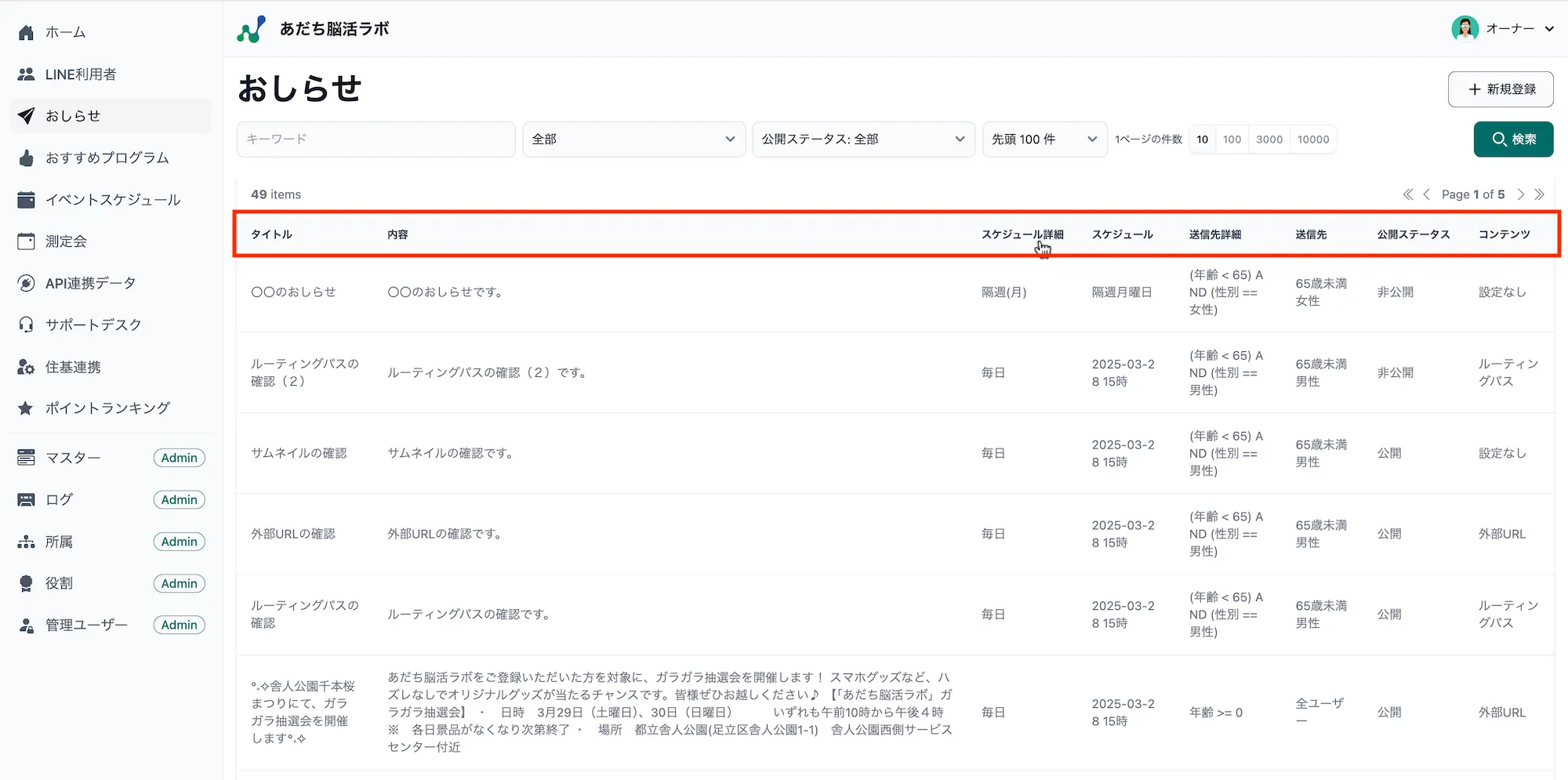Click the あだち脳活ラボ logo icon
This screenshot has height=780, width=1568.
[x=252, y=30]
